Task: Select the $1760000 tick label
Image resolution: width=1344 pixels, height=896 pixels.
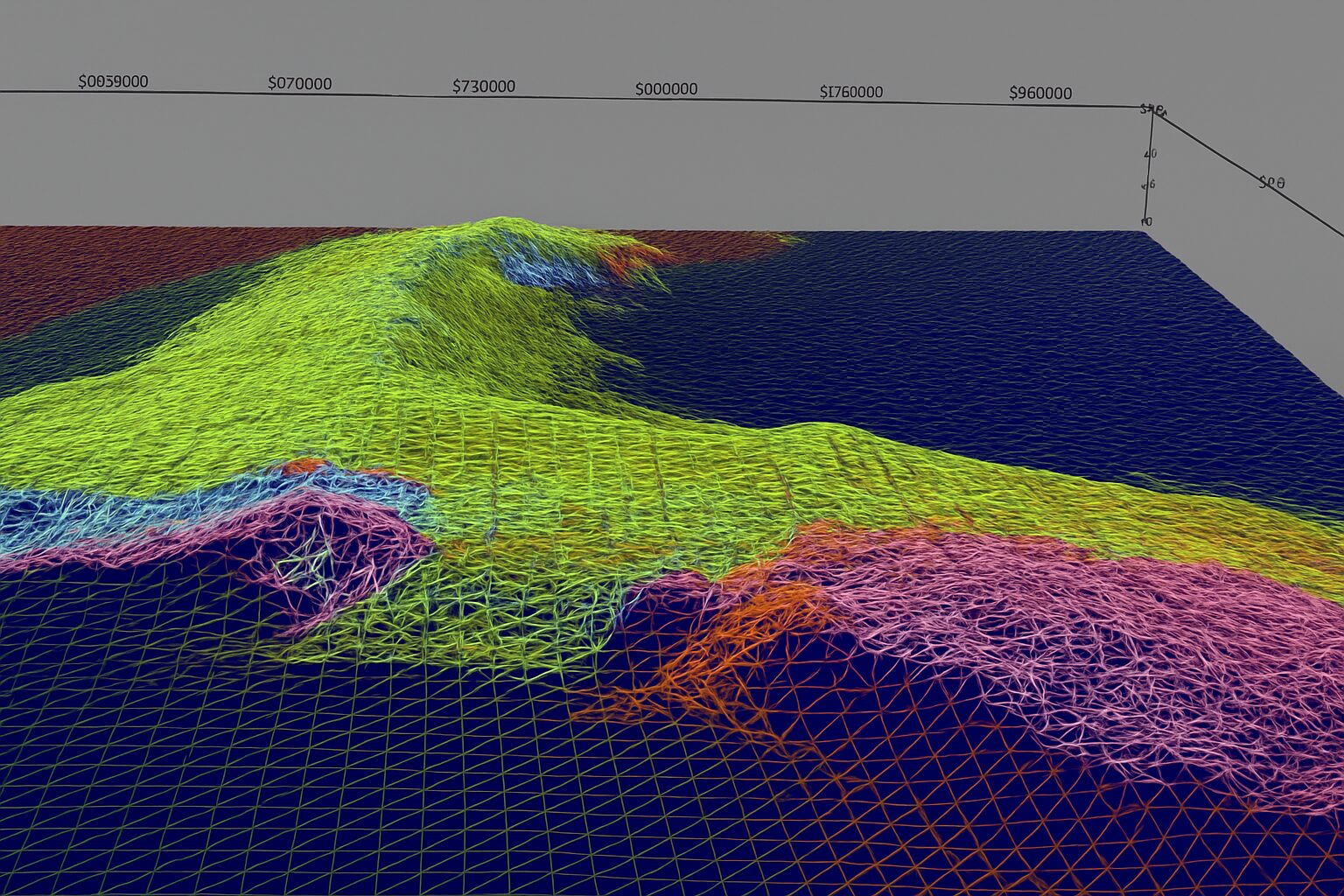Action: coord(850,89)
